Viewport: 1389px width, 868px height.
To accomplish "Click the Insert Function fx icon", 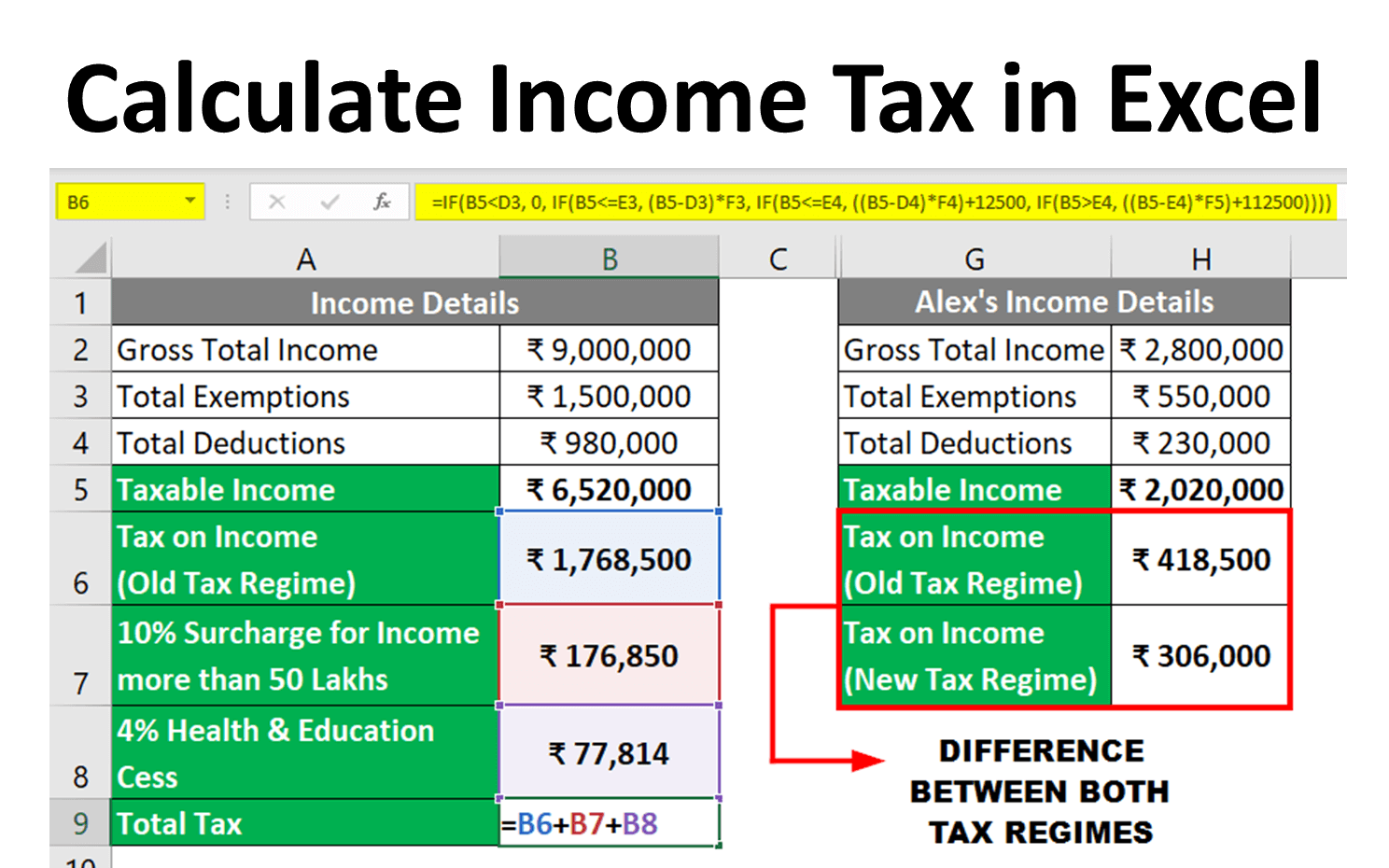I will 383,202.
